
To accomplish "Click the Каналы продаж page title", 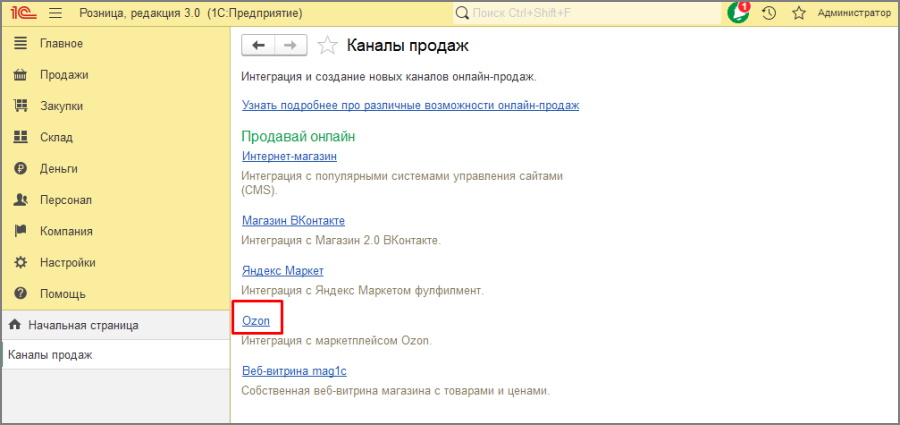I will tap(408, 46).
